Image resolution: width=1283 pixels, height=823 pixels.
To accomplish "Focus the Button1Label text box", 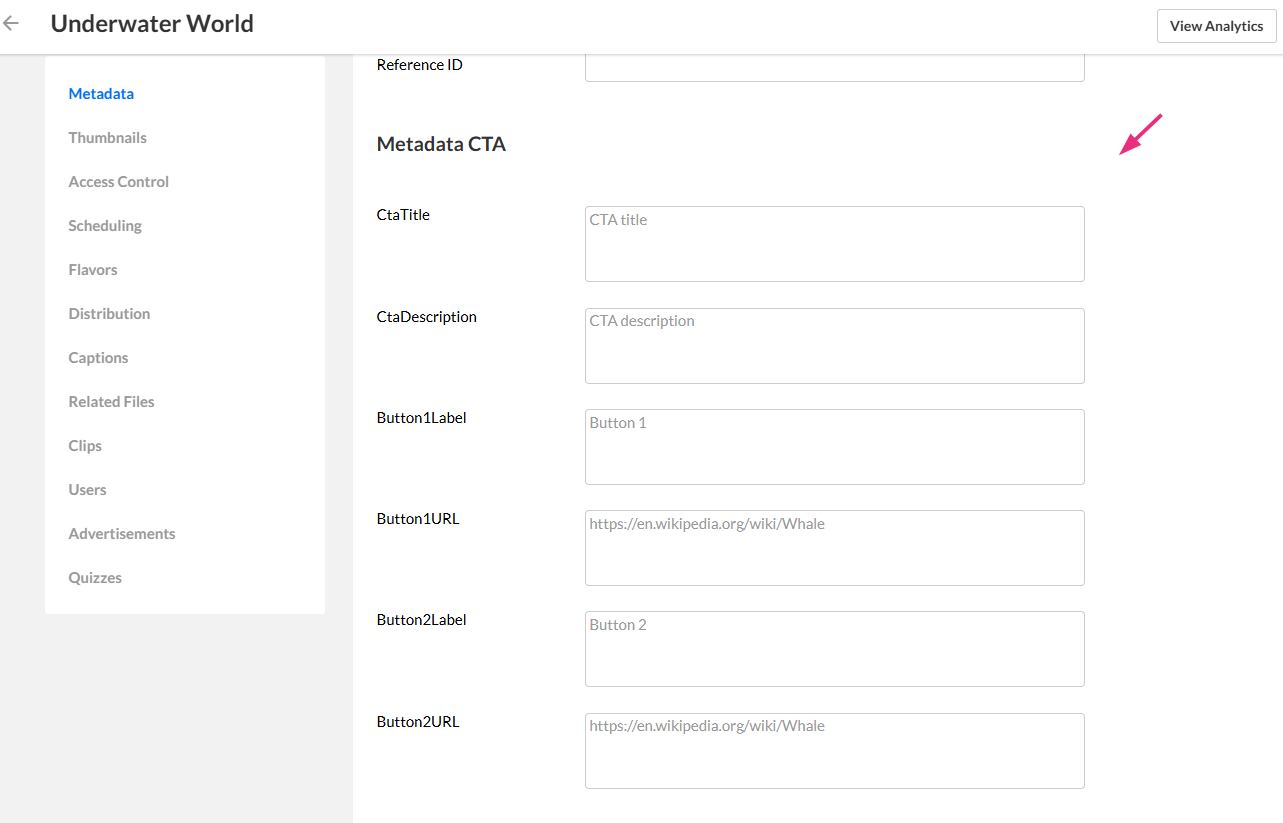I will click(834, 447).
